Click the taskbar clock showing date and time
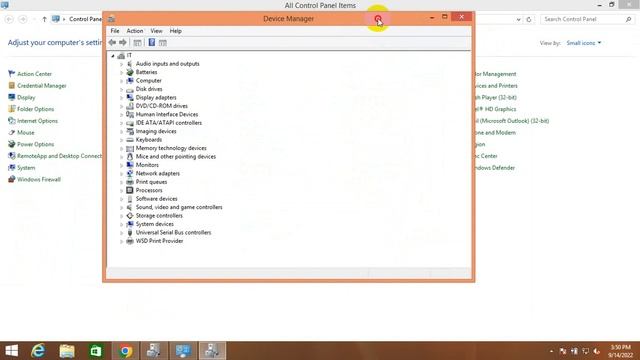Image resolution: width=640 pixels, height=360 pixels. tap(620, 351)
